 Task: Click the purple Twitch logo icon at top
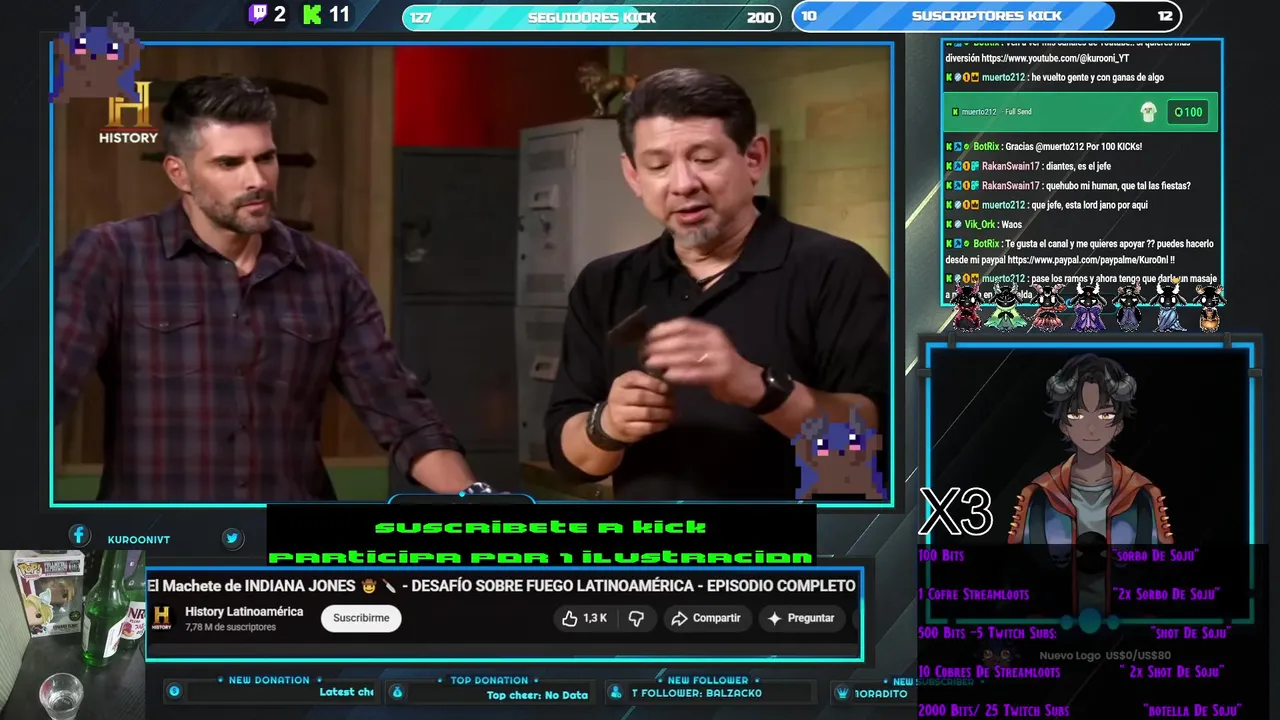click(x=258, y=14)
